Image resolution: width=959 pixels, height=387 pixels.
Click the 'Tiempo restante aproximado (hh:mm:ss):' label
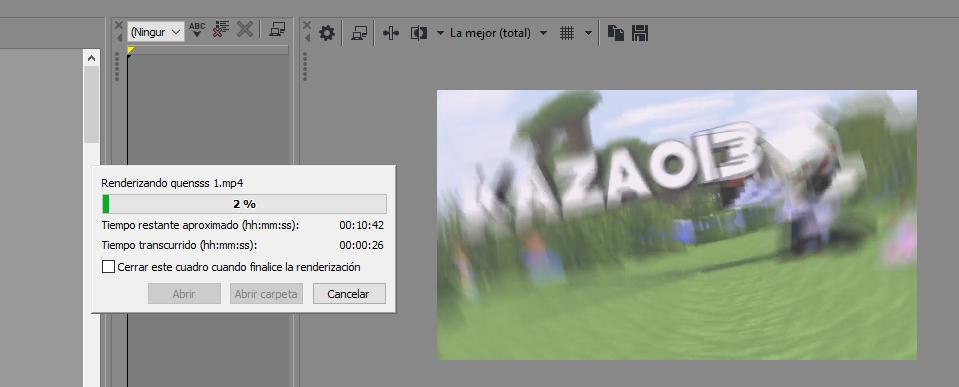(x=200, y=225)
